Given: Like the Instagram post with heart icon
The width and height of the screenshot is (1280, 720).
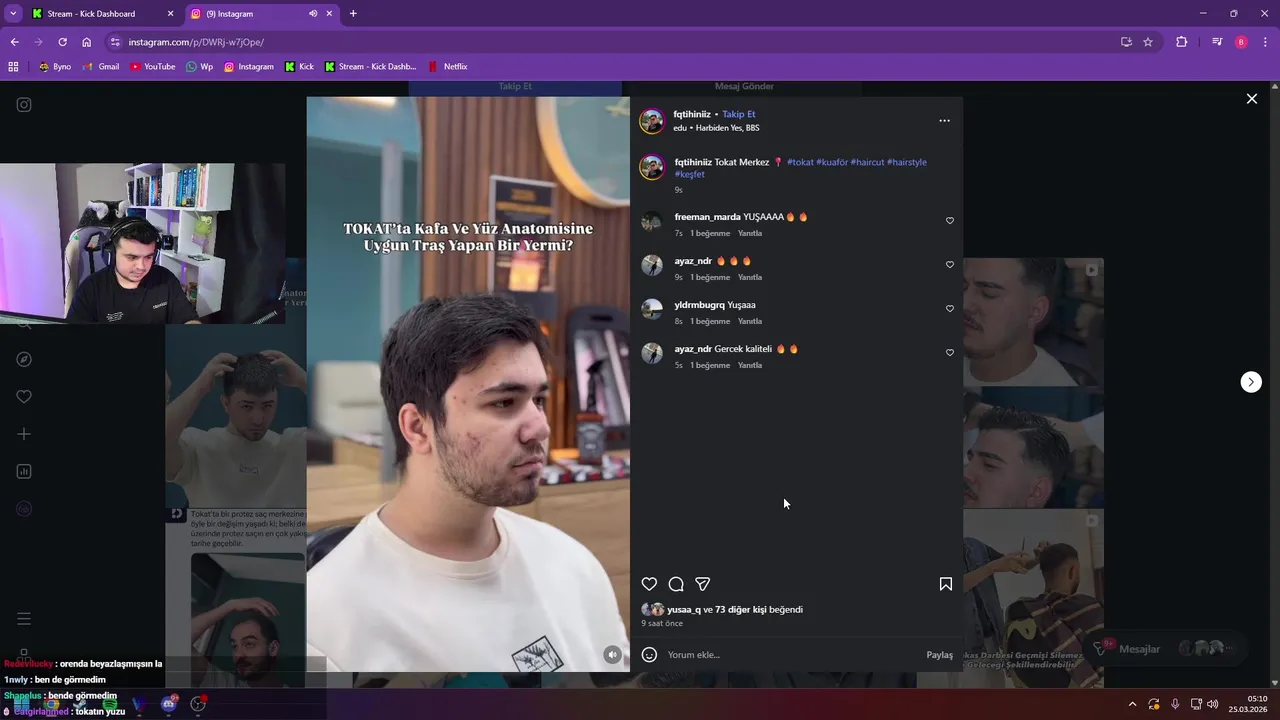Looking at the screenshot, I should [649, 584].
